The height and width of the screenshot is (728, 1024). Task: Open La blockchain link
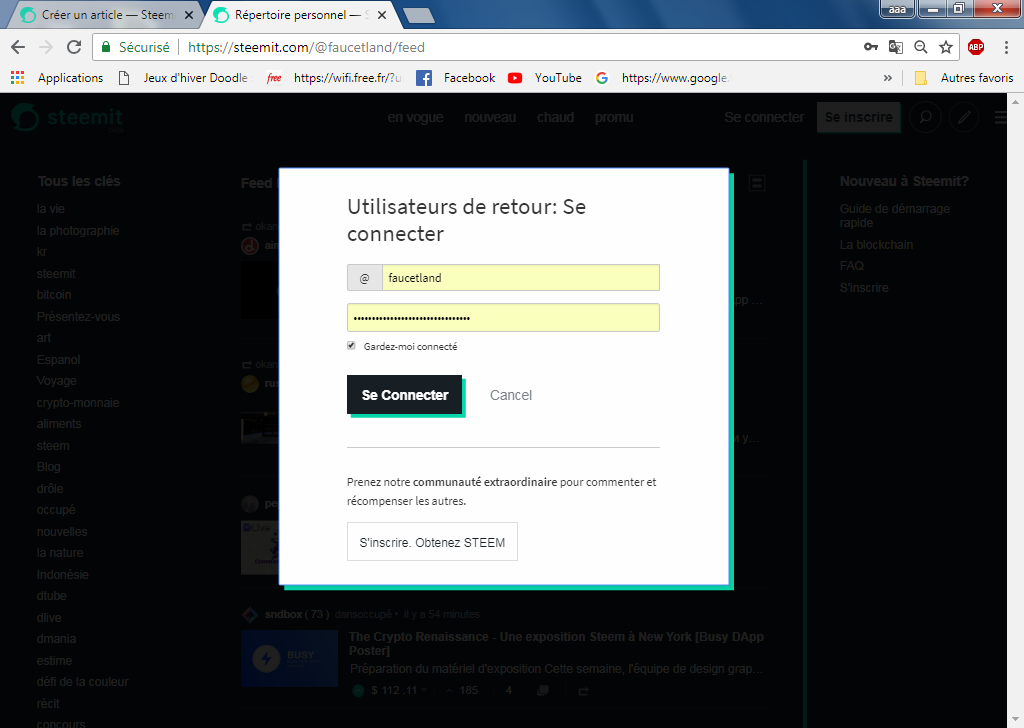click(876, 245)
